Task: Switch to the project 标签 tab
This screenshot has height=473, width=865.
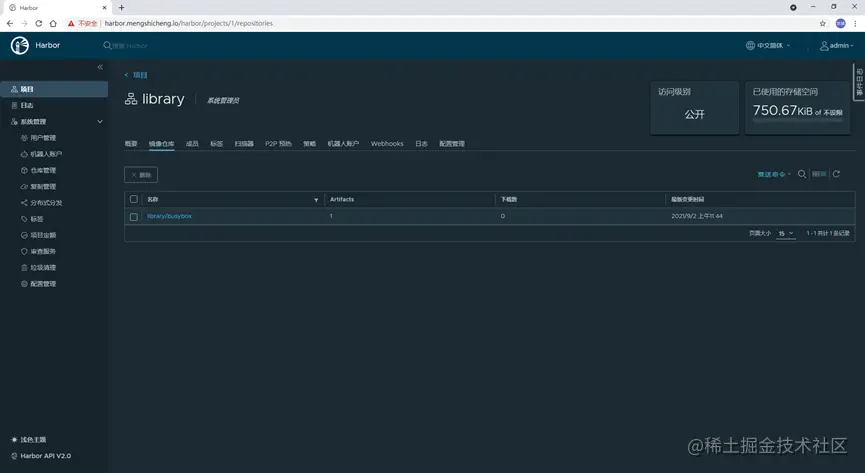Action: 216,144
